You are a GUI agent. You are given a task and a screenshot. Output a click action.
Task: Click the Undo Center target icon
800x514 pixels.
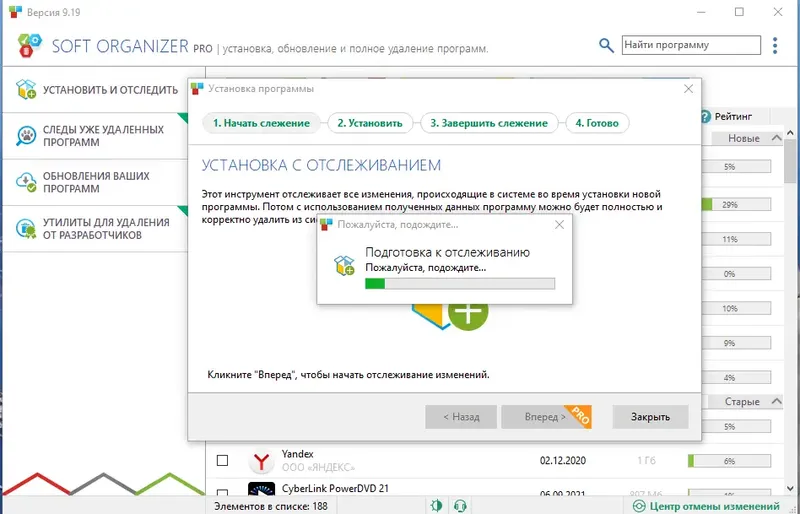point(639,506)
